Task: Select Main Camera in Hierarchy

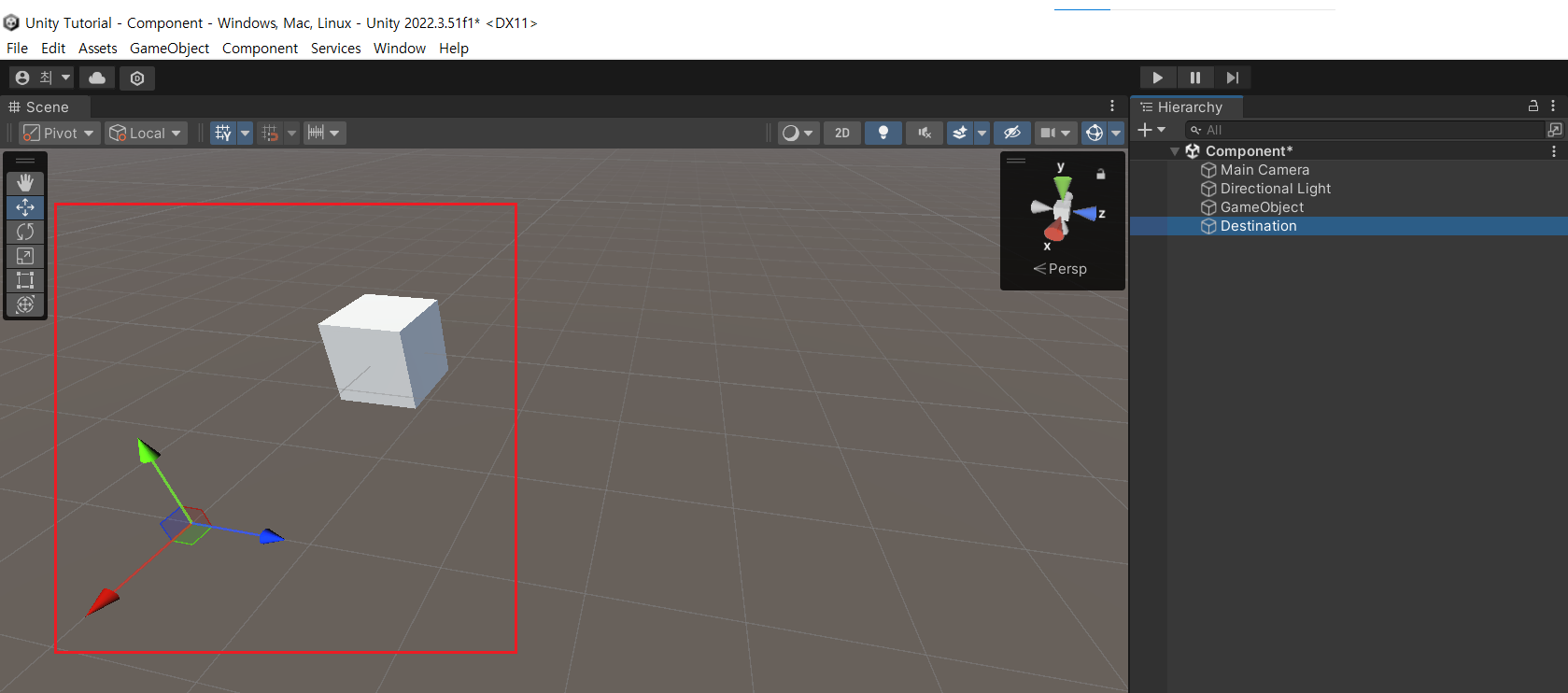Action: pos(1264,170)
